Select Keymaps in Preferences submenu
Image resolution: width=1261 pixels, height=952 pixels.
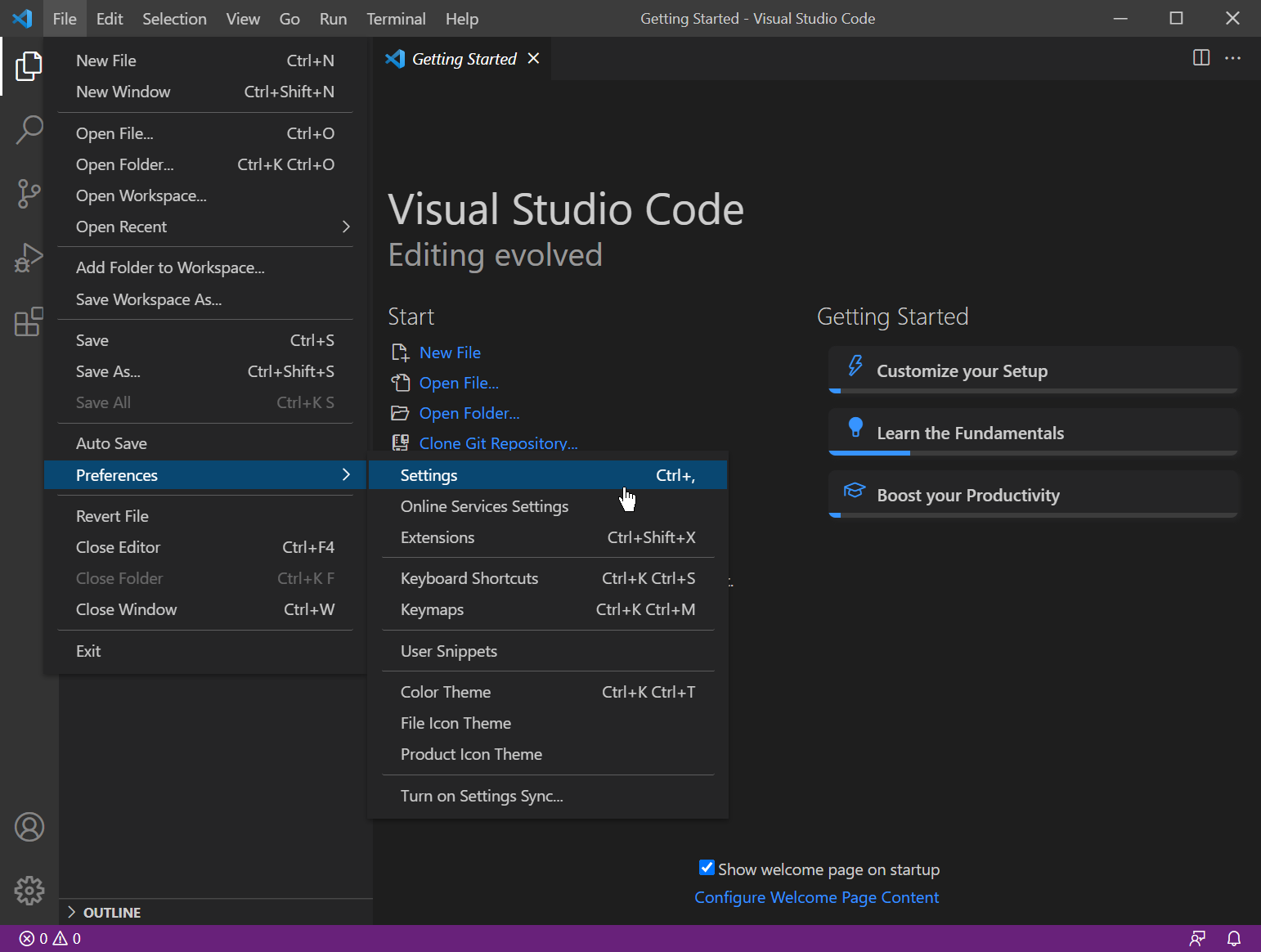coord(548,609)
